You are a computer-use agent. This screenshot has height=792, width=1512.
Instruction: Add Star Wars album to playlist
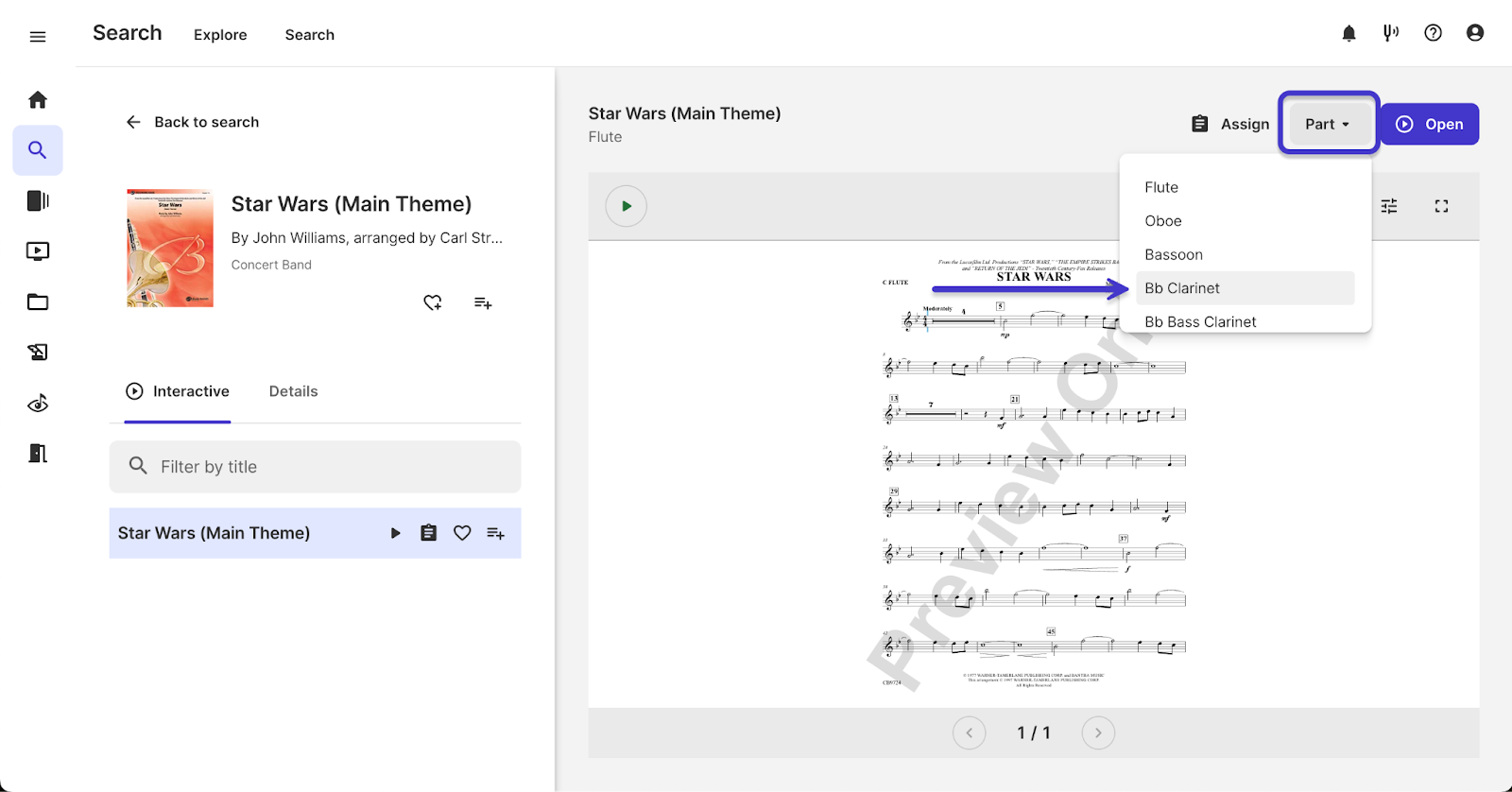(x=483, y=302)
